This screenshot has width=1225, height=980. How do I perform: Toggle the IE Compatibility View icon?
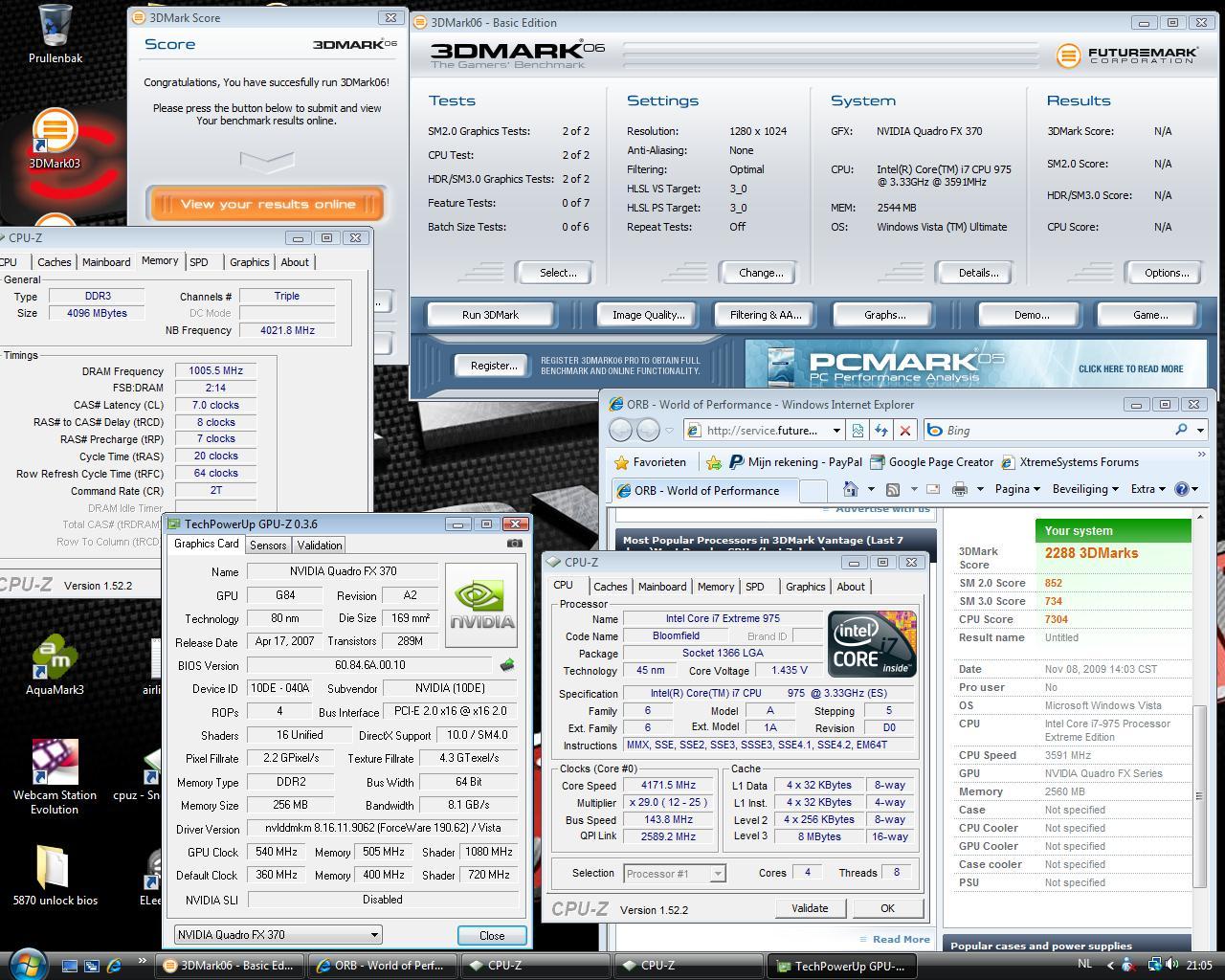(x=857, y=431)
